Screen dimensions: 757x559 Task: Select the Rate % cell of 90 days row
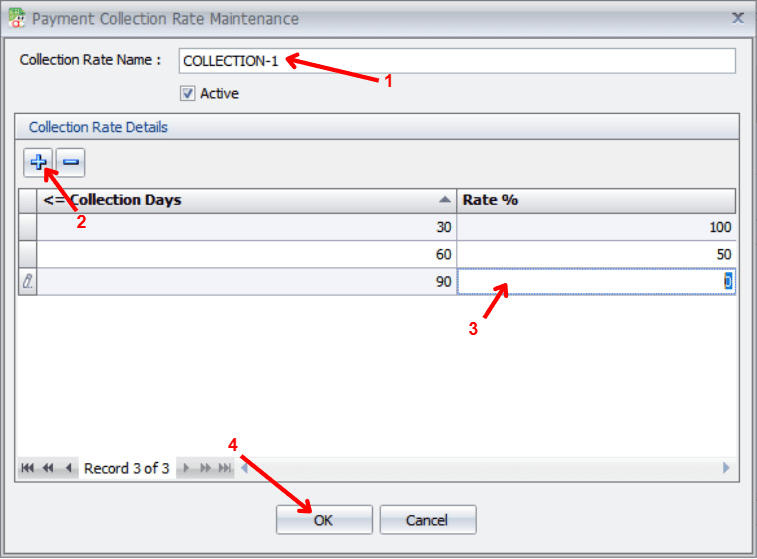tap(596, 282)
